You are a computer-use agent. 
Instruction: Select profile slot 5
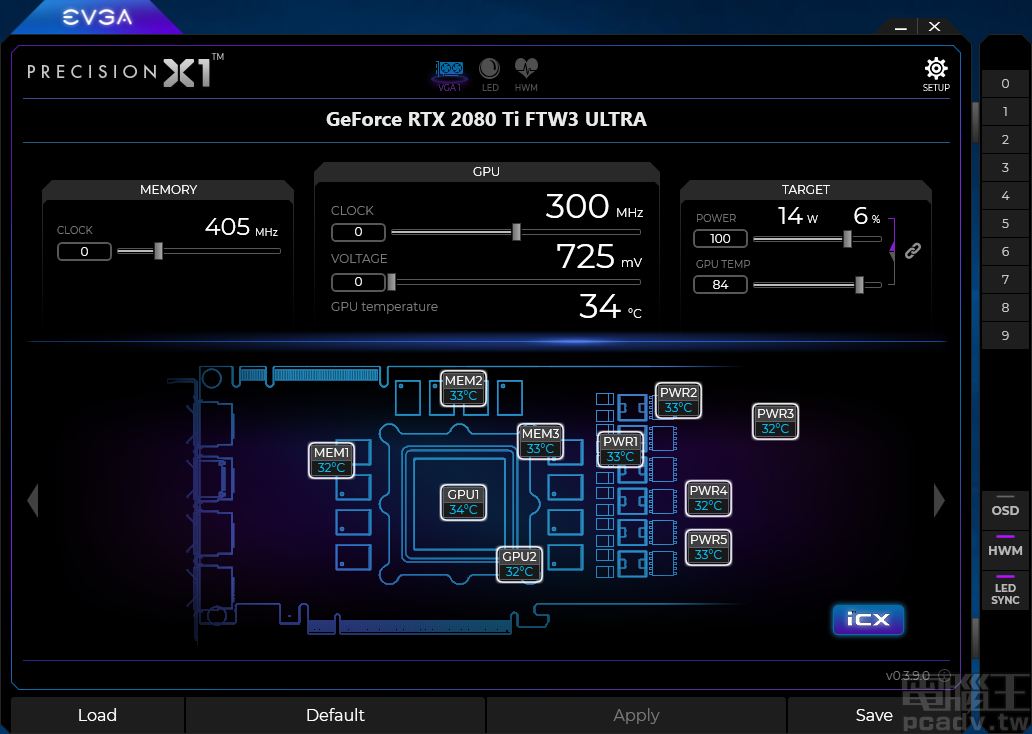(x=1005, y=223)
